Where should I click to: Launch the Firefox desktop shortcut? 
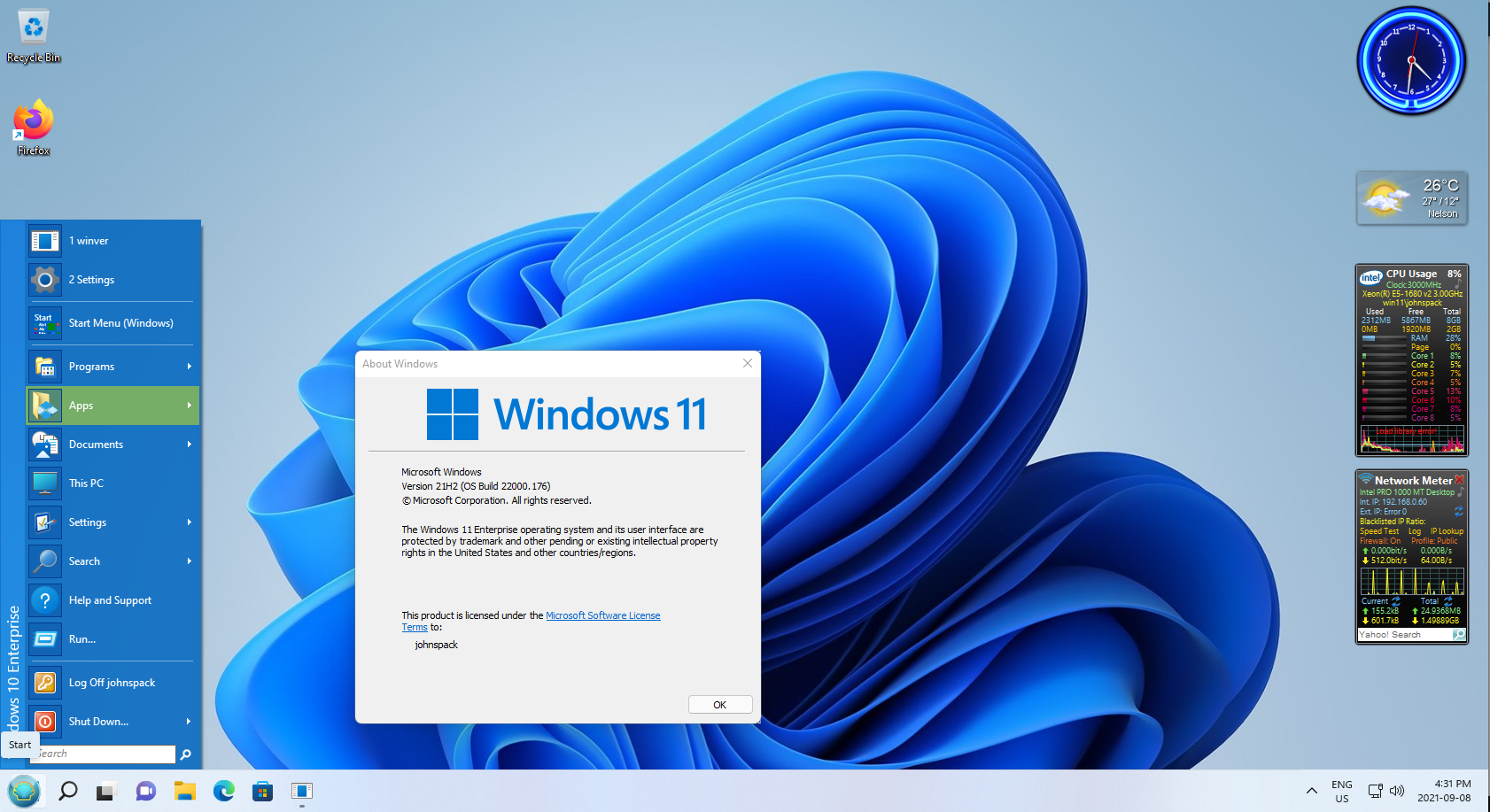point(34,128)
